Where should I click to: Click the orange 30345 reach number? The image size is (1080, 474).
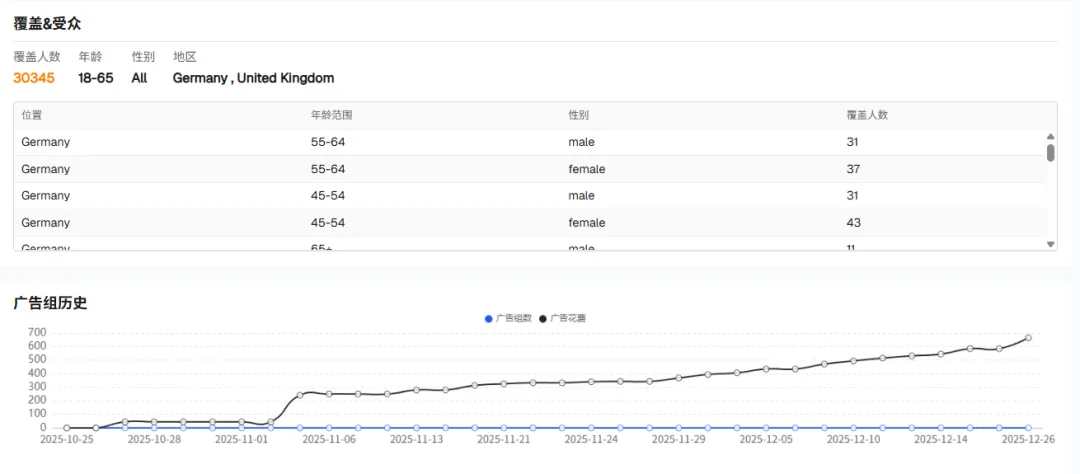point(34,77)
